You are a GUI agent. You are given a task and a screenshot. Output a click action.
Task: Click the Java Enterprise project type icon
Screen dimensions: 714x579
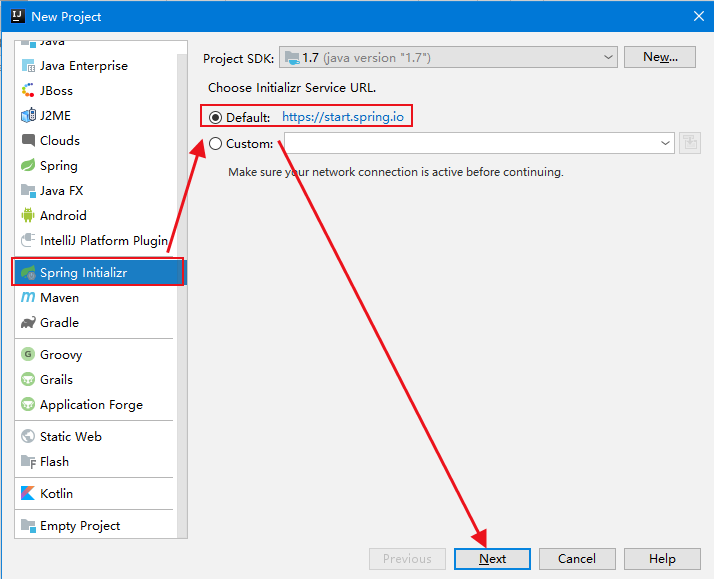(28, 66)
